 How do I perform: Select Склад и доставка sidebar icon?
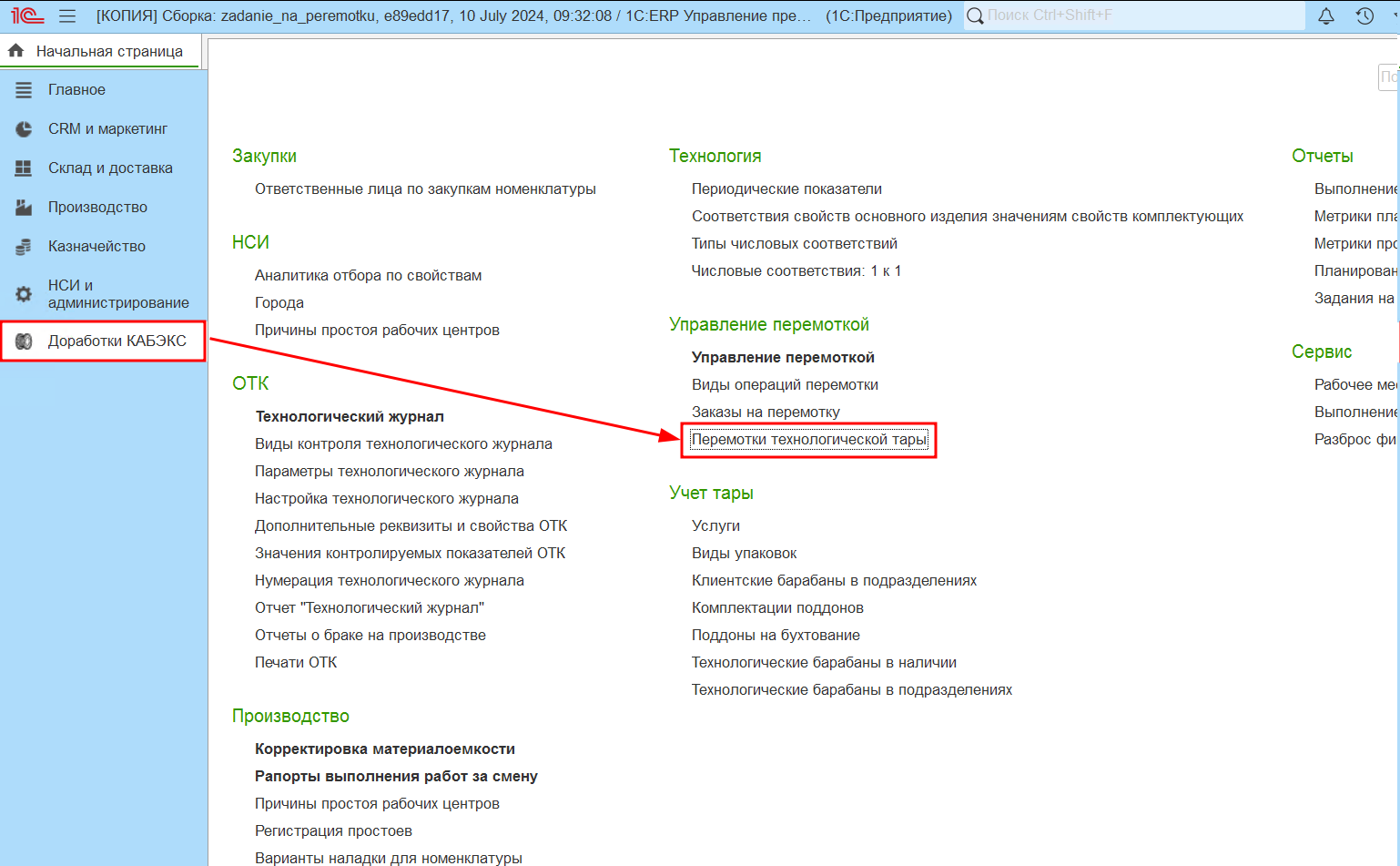point(24,168)
